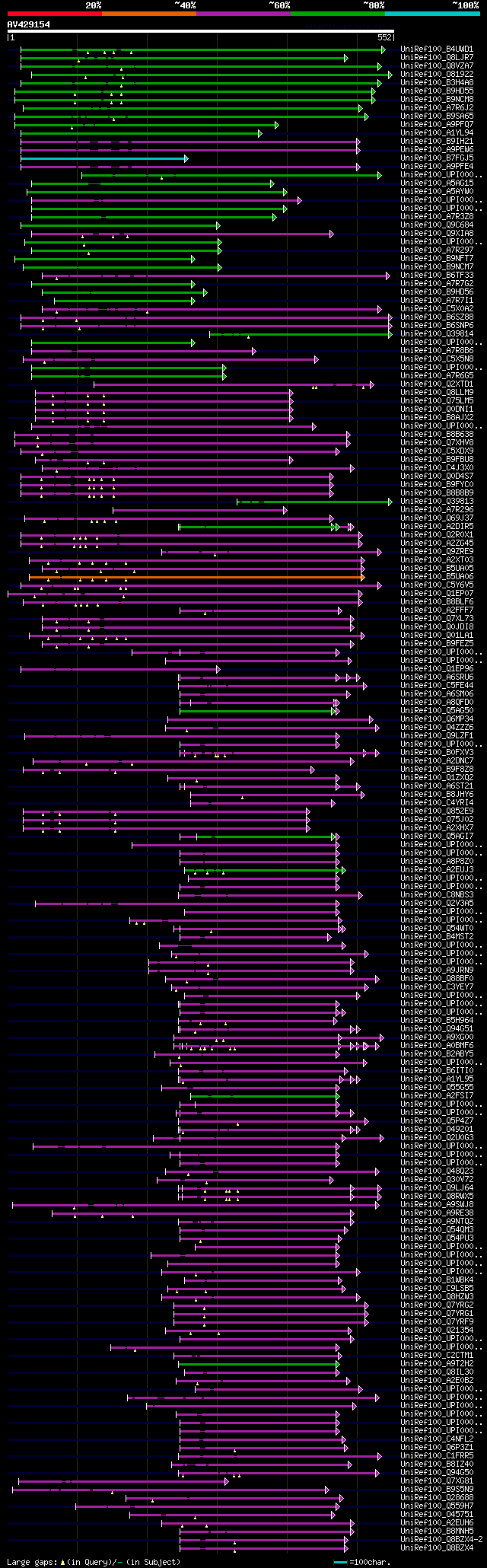Select the UniRef100_A7R6J2 label

437,108
